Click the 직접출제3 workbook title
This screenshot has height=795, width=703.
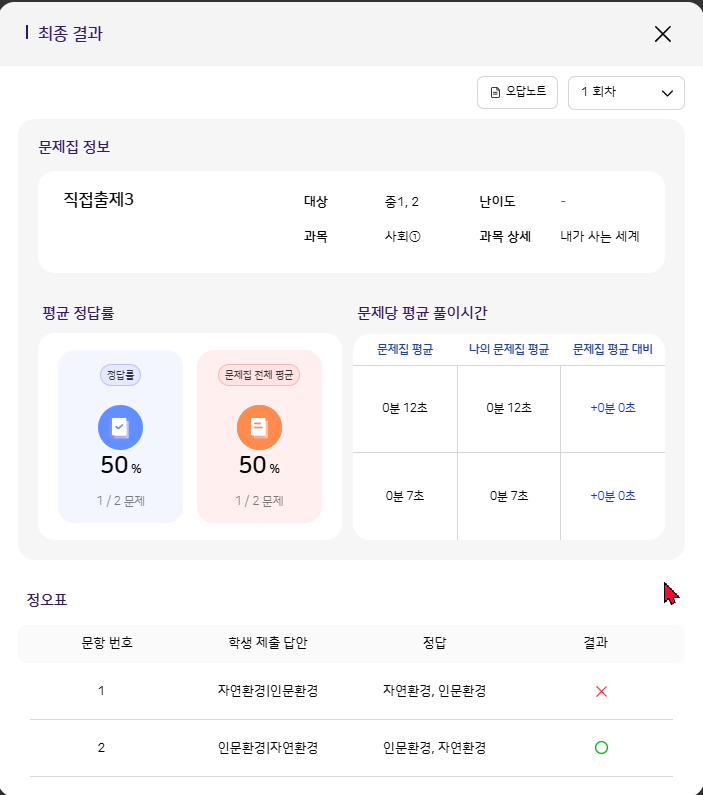(x=98, y=200)
